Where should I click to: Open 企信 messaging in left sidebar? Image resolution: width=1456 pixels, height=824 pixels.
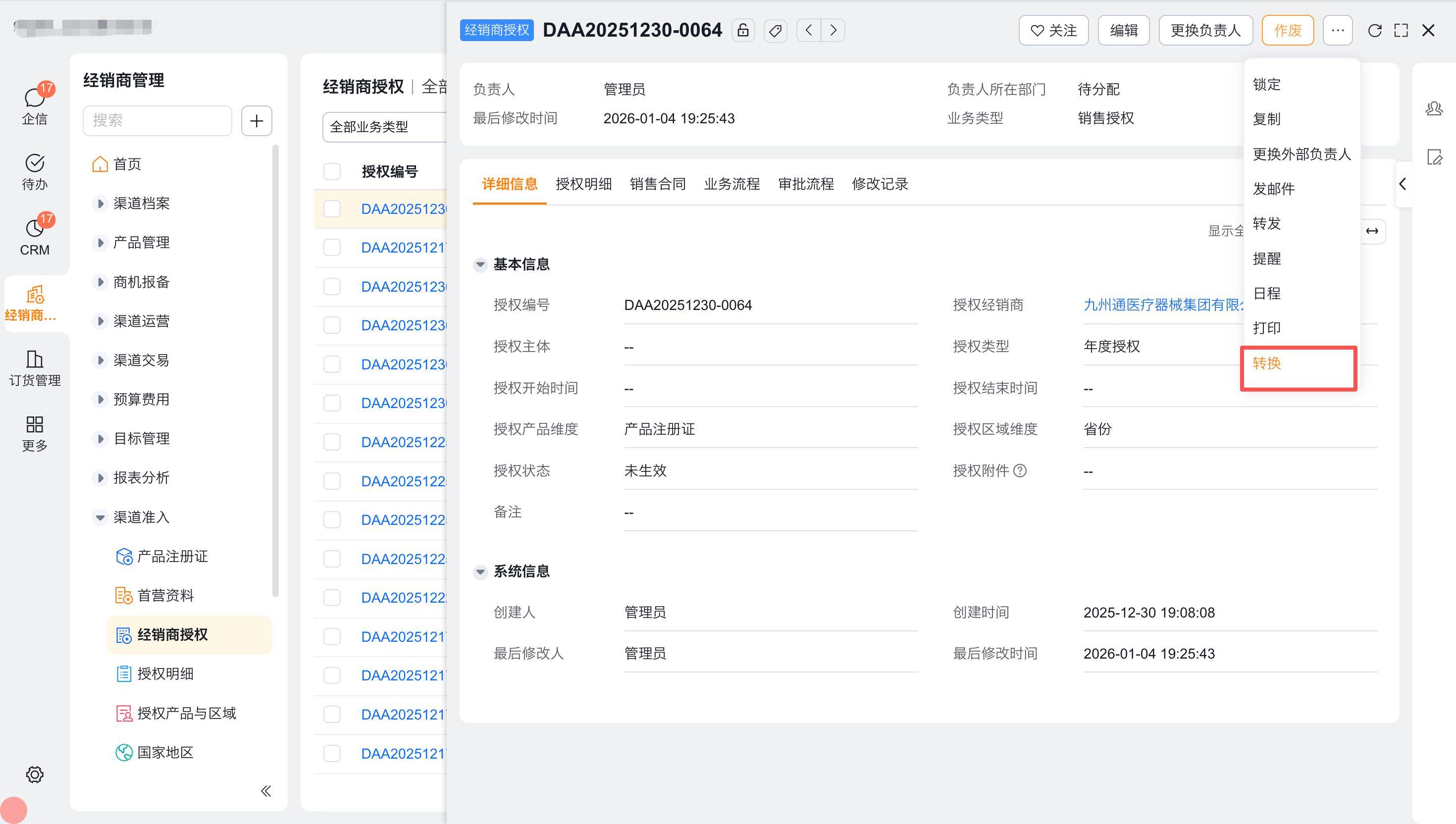pyautogui.click(x=35, y=104)
